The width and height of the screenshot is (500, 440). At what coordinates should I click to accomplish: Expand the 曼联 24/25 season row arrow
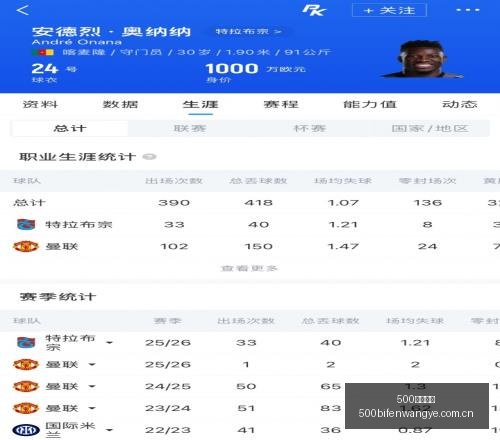click(x=92, y=387)
